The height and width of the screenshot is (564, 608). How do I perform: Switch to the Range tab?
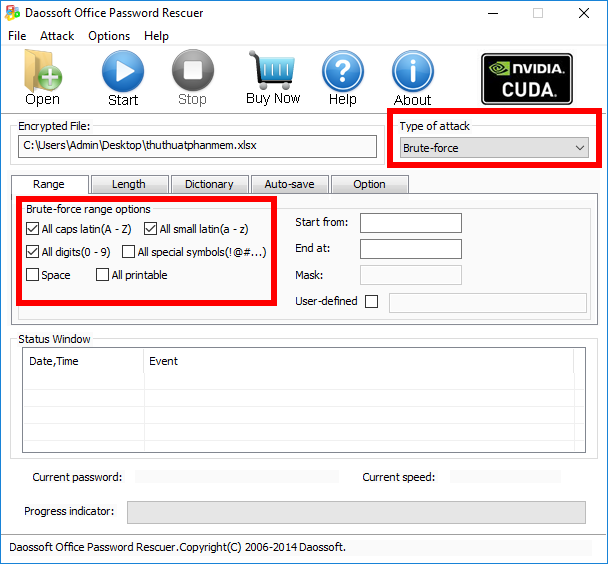coord(49,184)
